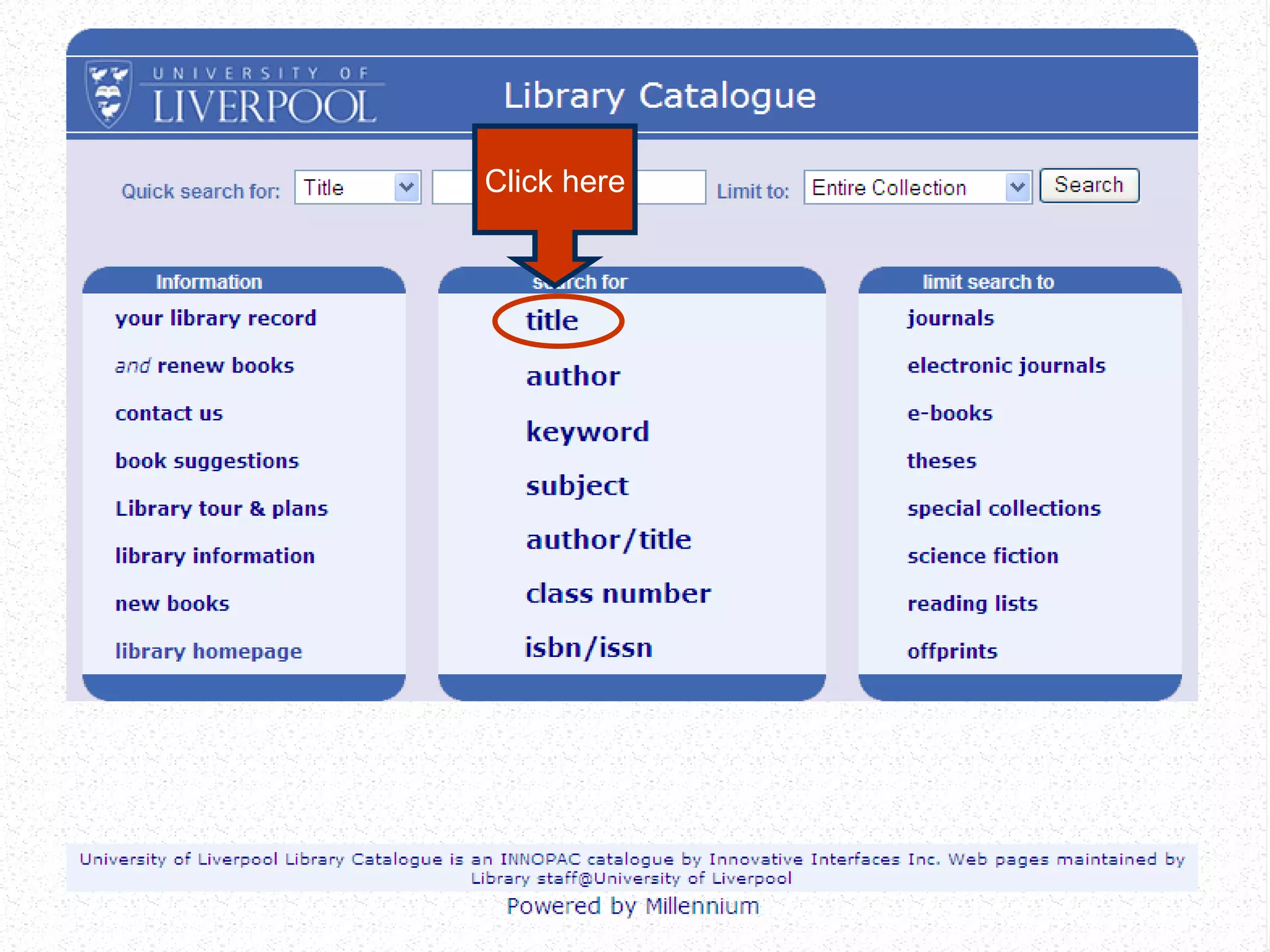Open the author/title search
The height and width of the screenshot is (952, 1270).
608,540
